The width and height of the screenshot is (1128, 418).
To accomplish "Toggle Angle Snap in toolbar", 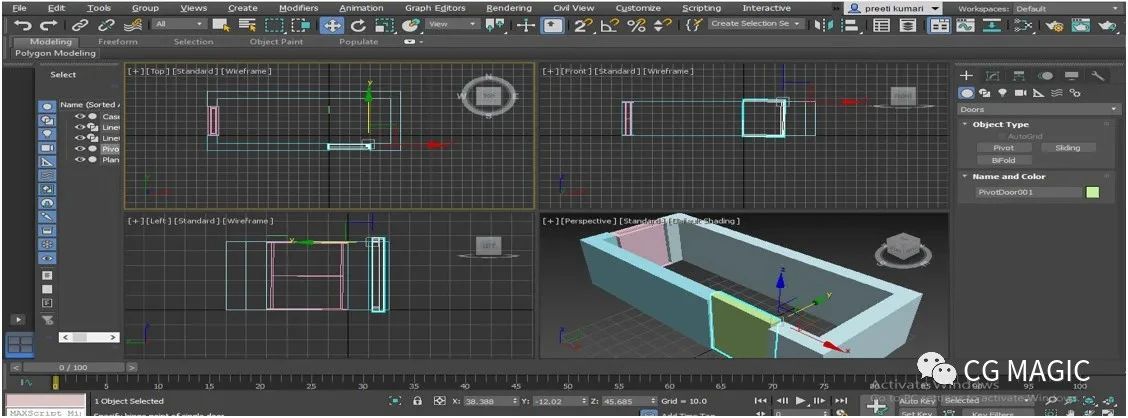I will [610, 25].
